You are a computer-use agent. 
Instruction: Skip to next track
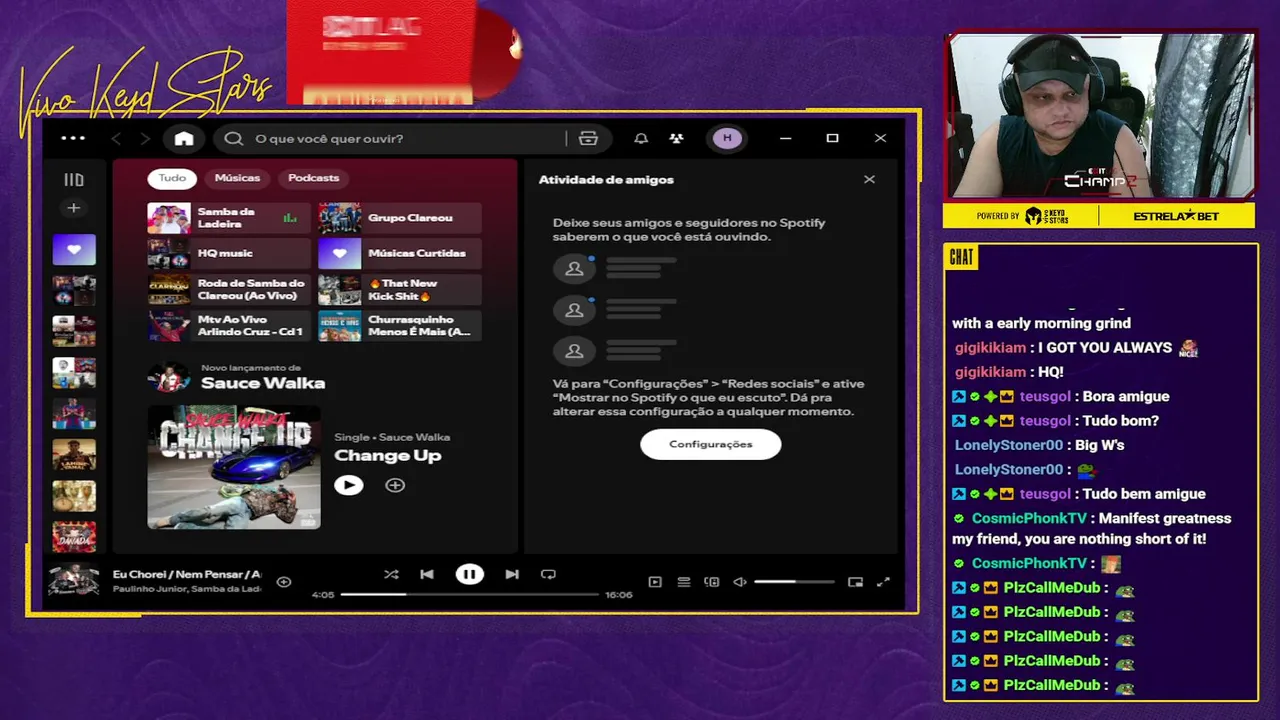coord(512,574)
